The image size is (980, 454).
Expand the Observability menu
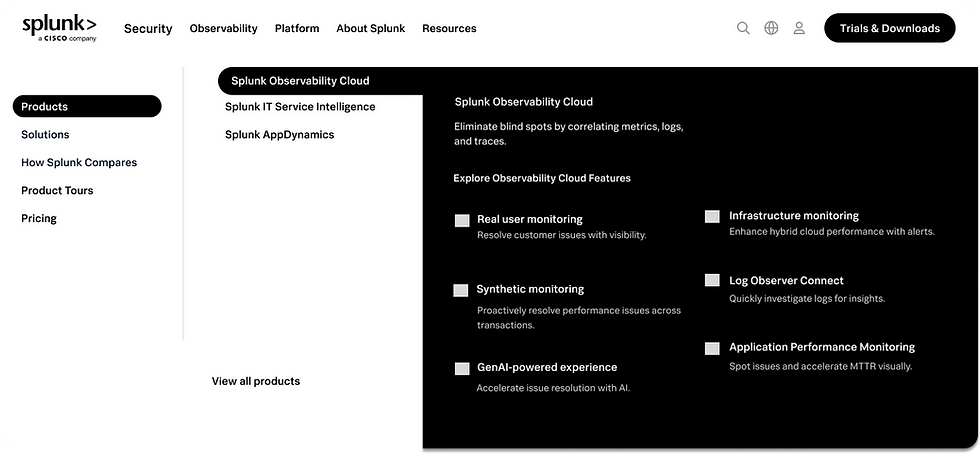pos(223,29)
